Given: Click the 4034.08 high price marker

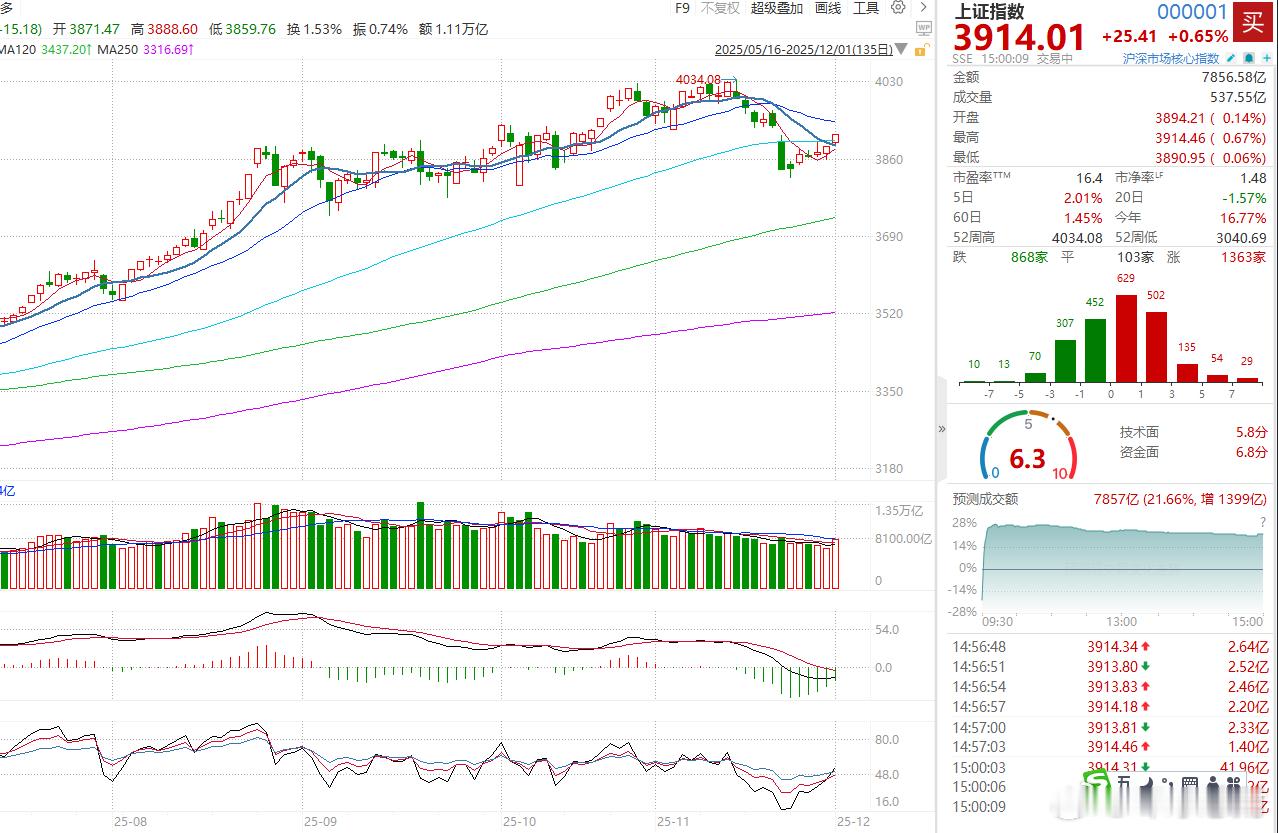Looking at the screenshot, I should pos(698,79).
